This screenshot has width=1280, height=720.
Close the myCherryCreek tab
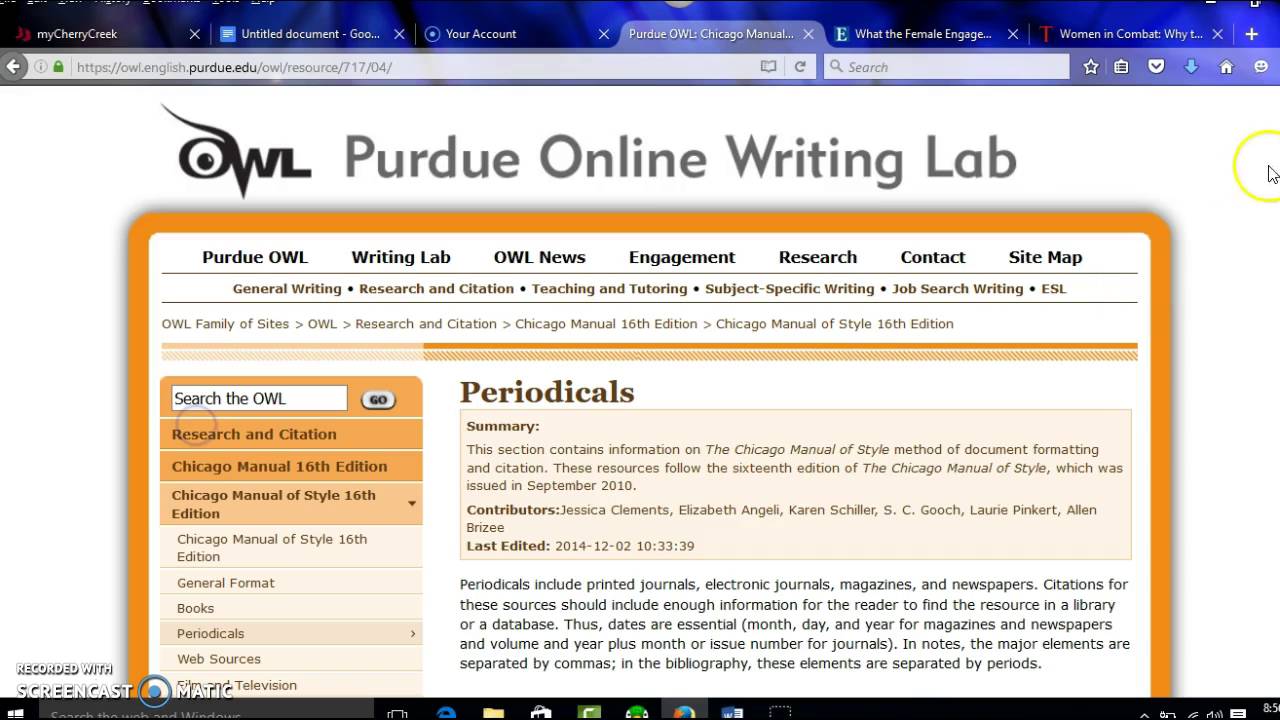click(195, 34)
